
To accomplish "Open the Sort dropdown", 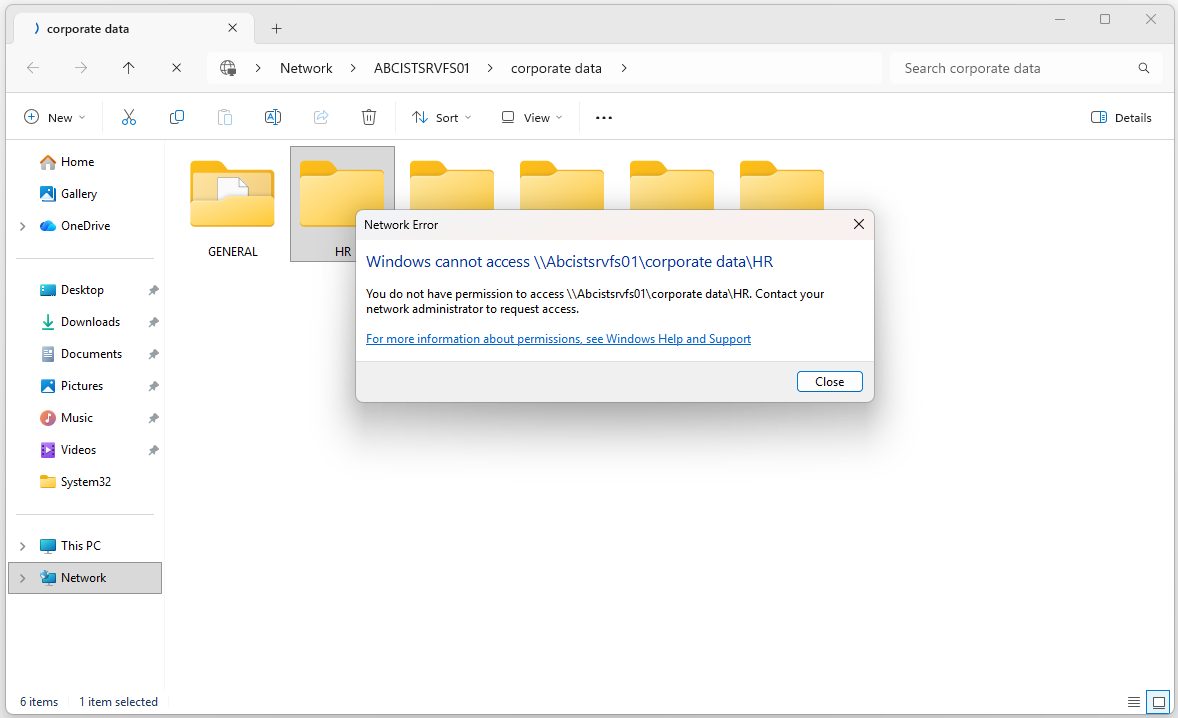I will tap(442, 118).
